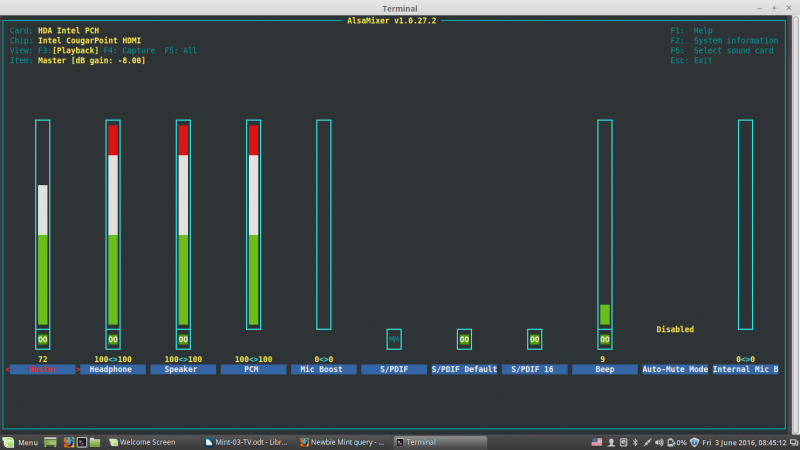
Task: Click the Show Desktop icon in panel
Action: pos(50,442)
